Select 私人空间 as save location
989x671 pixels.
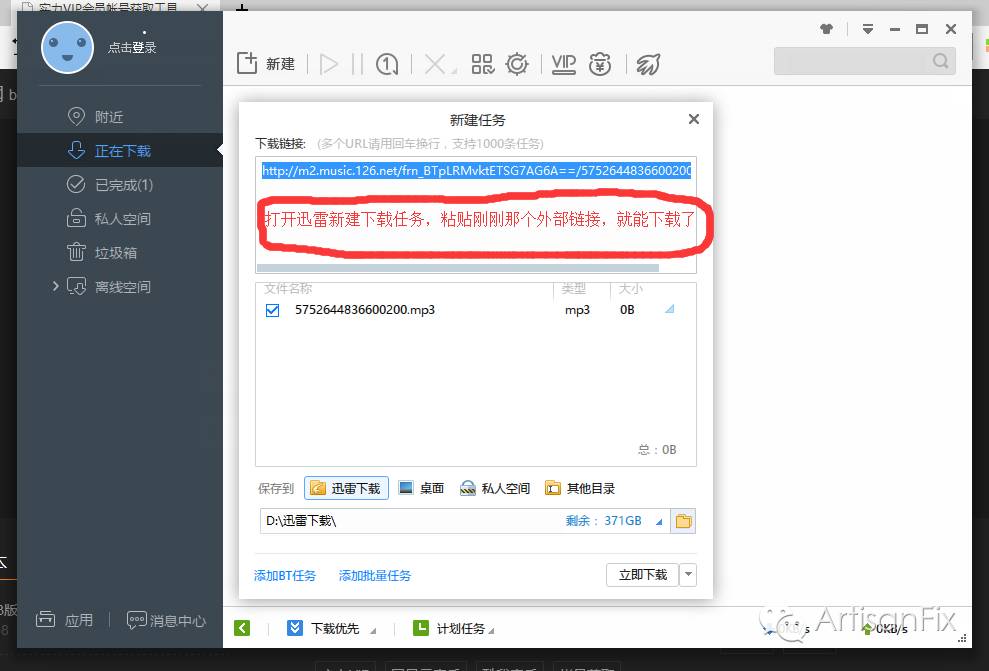pyautogui.click(x=495, y=488)
